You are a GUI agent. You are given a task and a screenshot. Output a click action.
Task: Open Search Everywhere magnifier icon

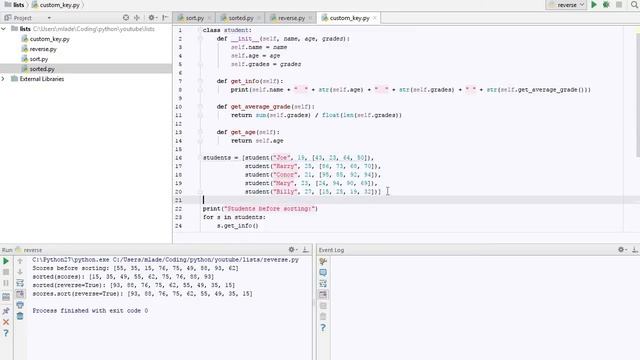(x=634, y=5)
